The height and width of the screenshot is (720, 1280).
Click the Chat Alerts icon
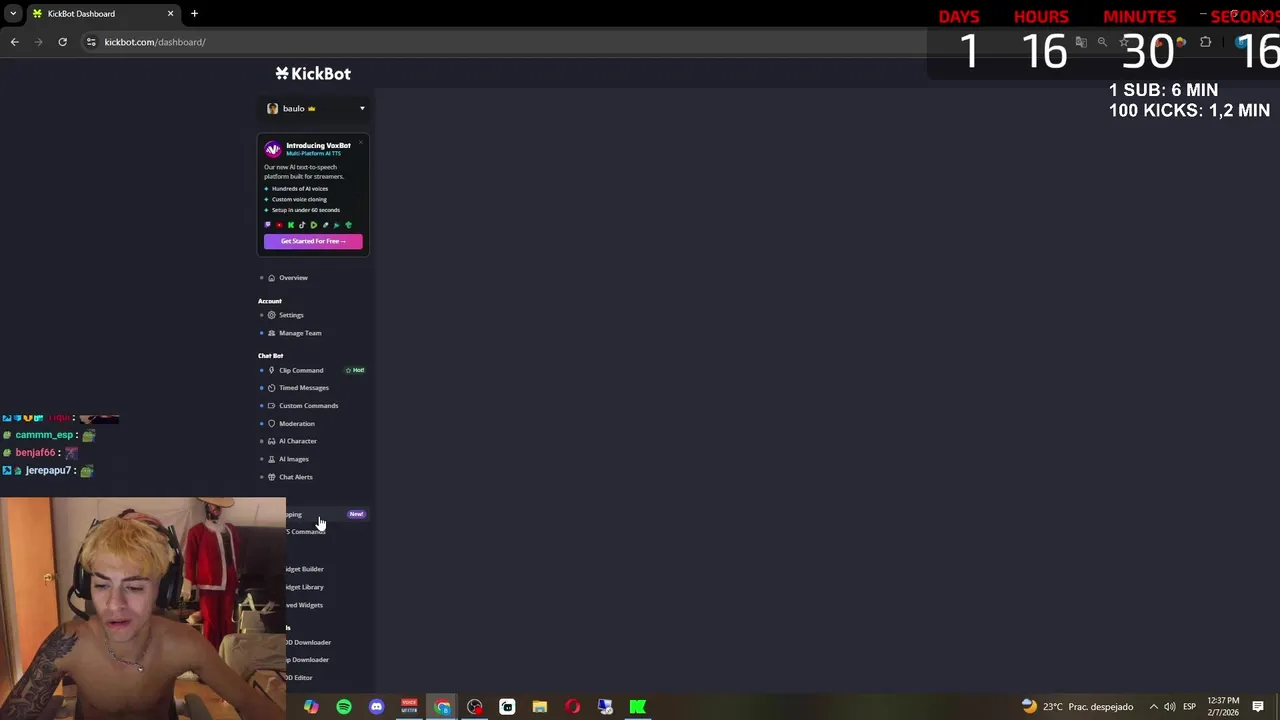pyautogui.click(x=271, y=477)
